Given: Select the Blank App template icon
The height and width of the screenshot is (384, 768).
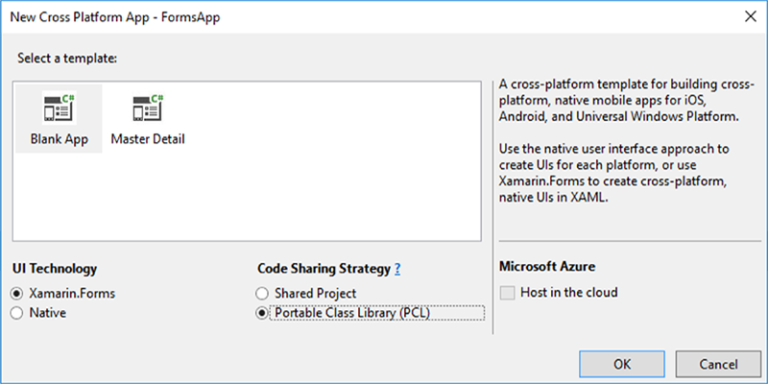Looking at the screenshot, I should (59, 107).
